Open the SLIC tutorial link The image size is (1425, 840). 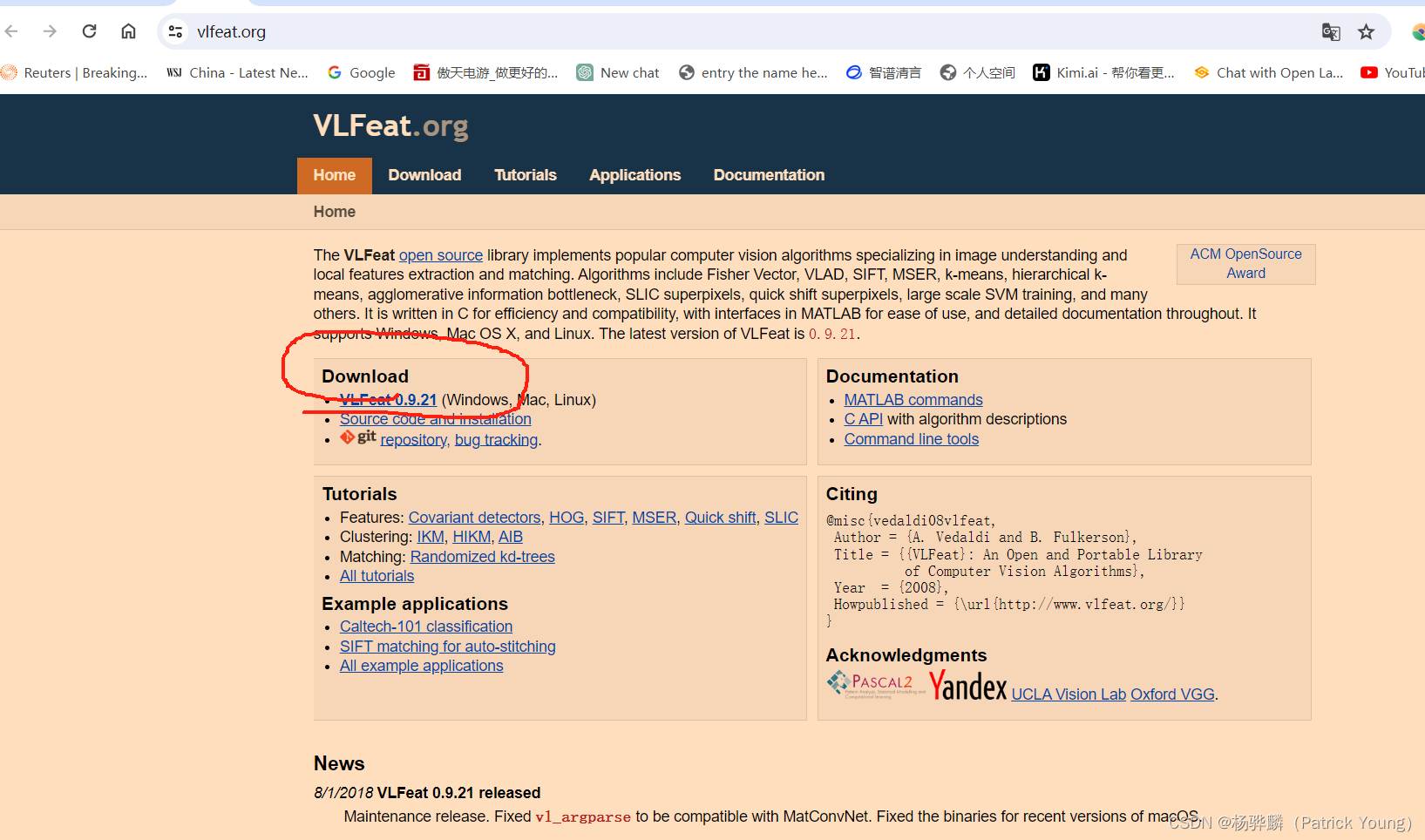click(x=782, y=518)
